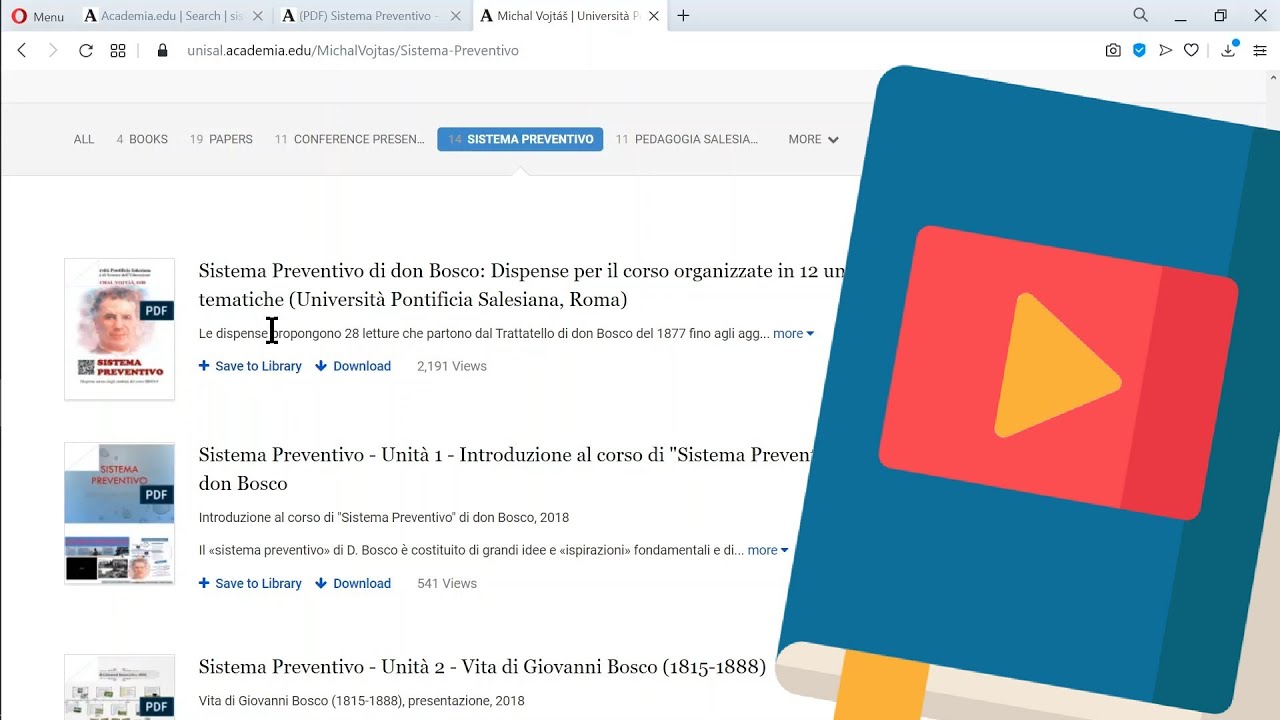Image resolution: width=1280 pixels, height=720 pixels.
Task: Click the blue shield ad-blocker icon
Action: point(1139,50)
